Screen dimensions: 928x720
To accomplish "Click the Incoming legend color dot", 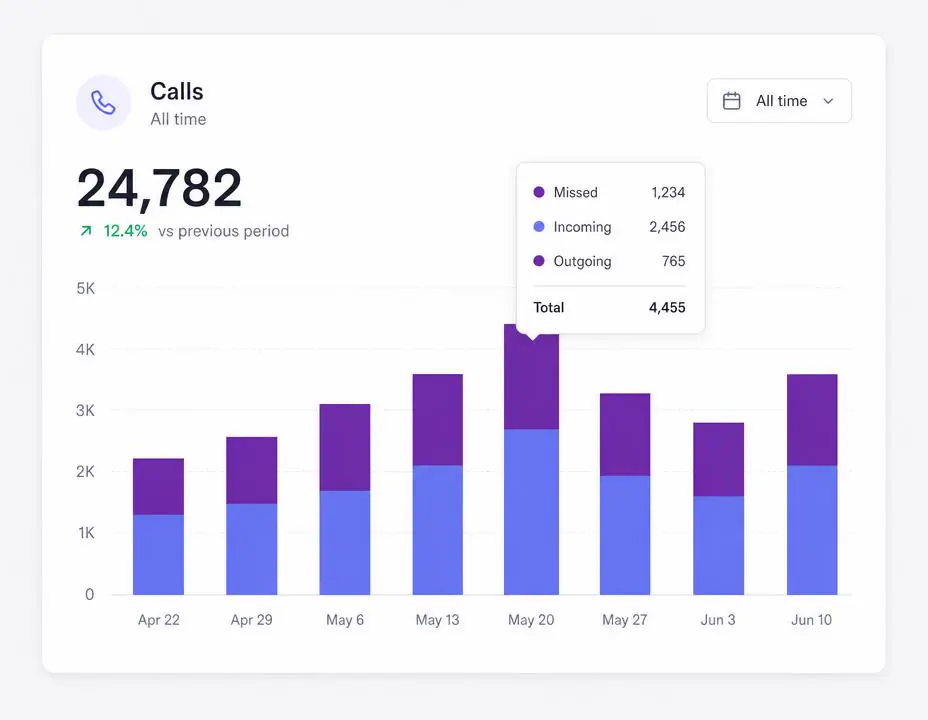I will pyautogui.click(x=539, y=226).
